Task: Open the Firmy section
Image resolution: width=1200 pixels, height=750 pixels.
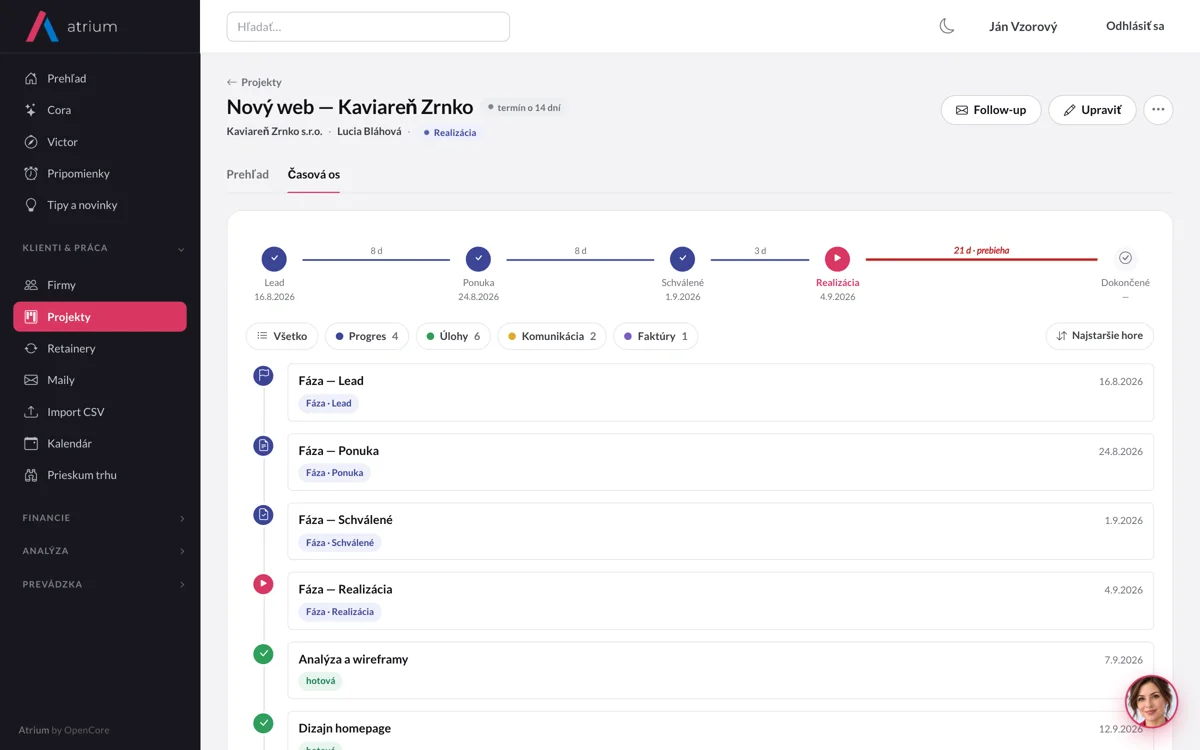Action: [x=100, y=285]
